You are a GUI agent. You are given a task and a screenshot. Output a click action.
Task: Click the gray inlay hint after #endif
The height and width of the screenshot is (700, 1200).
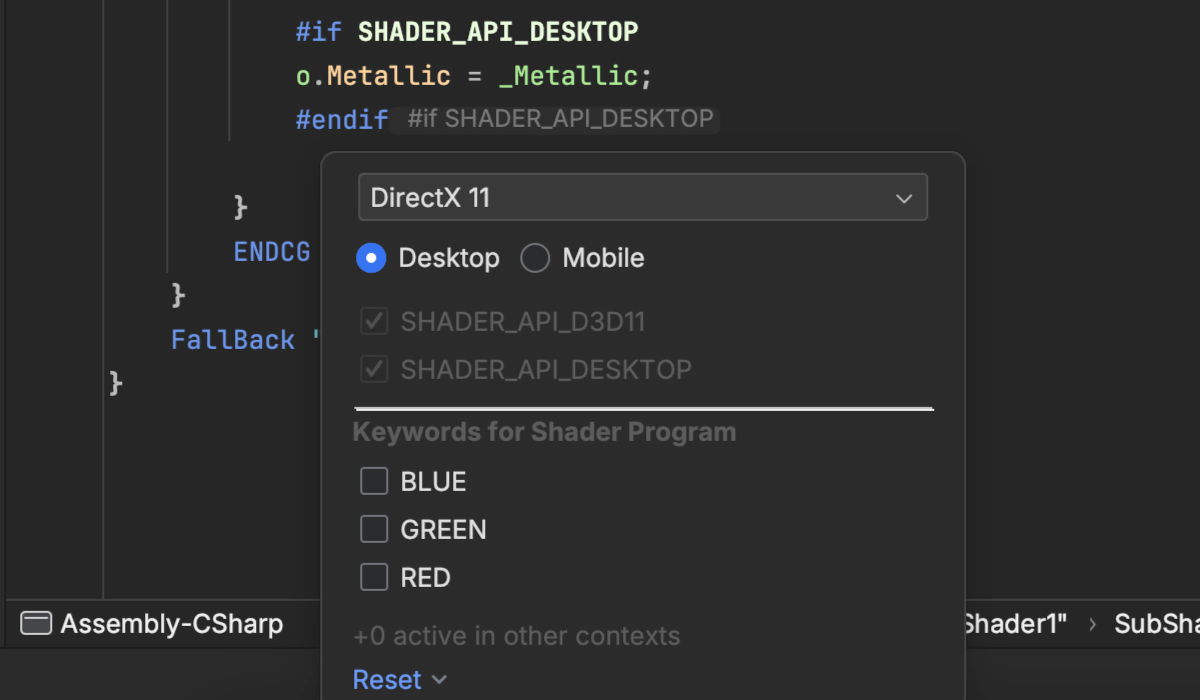click(x=560, y=120)
